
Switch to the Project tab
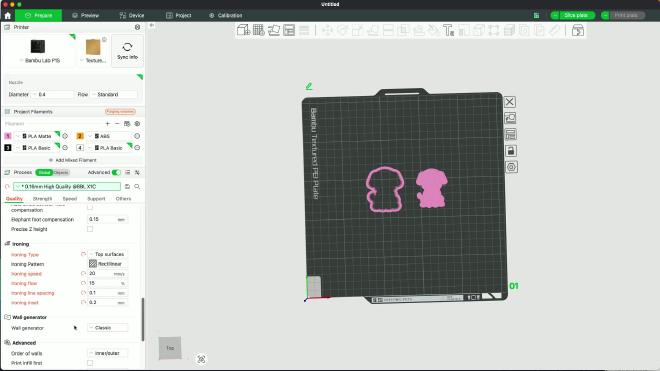point(179,16)
